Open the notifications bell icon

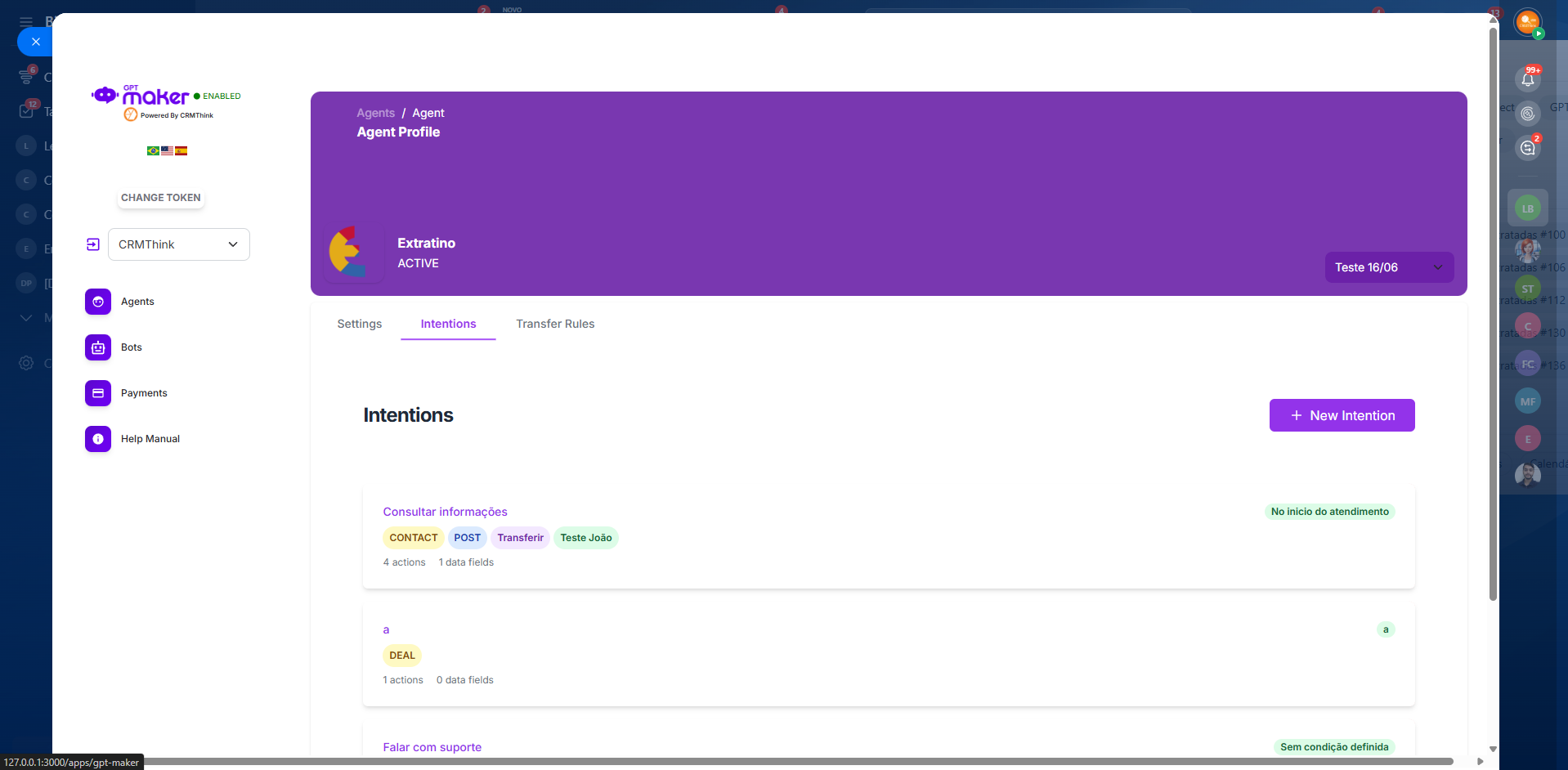tap(1527, 79)
